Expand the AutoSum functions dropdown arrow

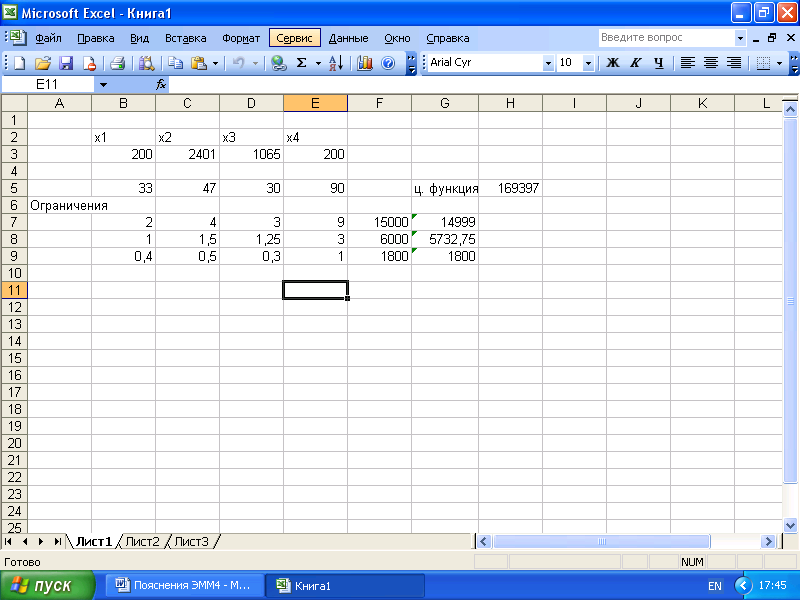click(x=318, y=63)
